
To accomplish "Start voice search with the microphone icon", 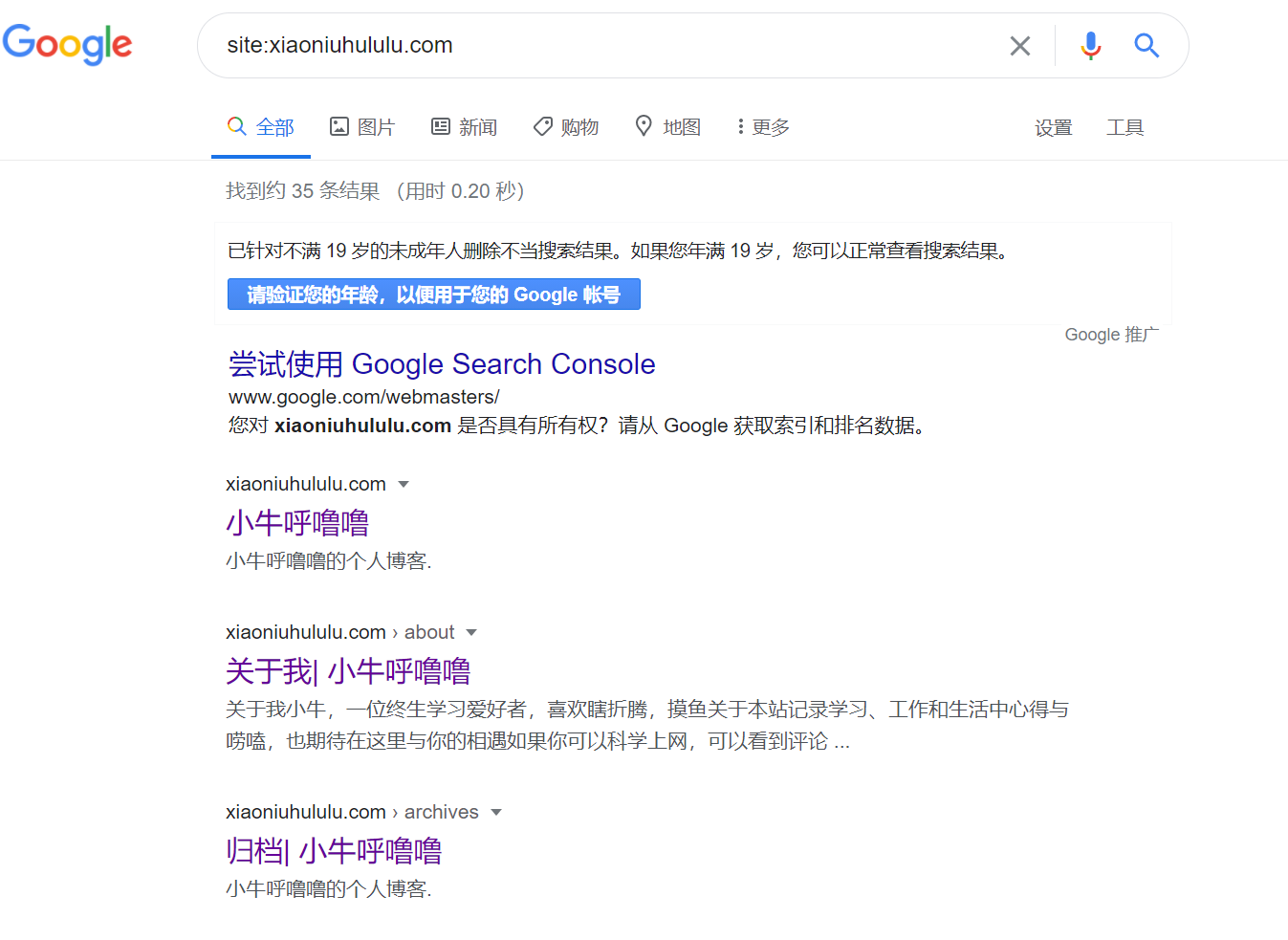I will (1090, 45).
